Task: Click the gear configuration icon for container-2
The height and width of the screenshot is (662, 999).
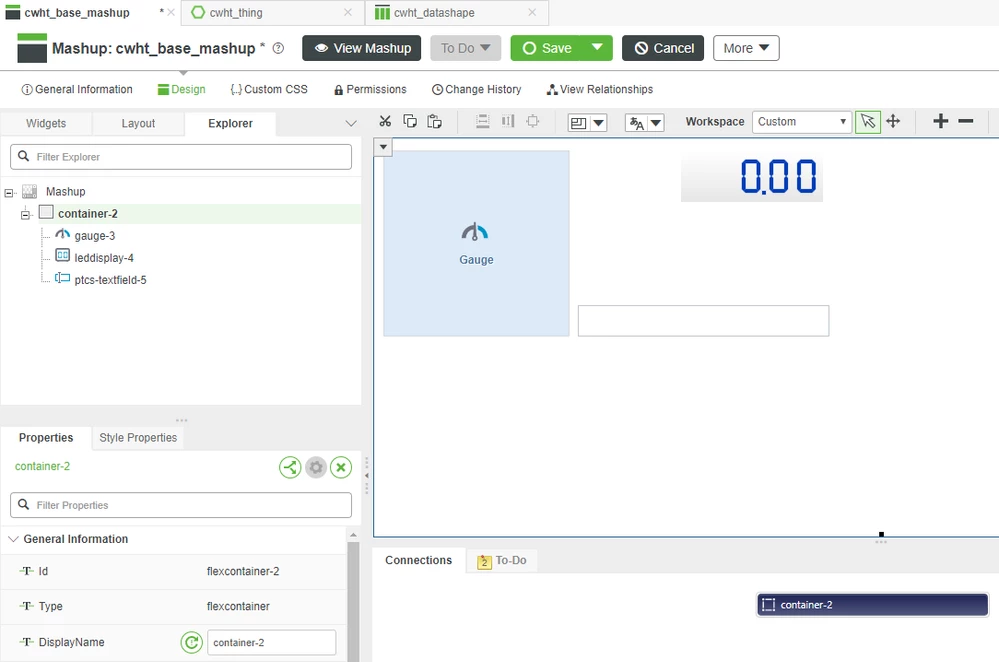Action: pos(315,467)
